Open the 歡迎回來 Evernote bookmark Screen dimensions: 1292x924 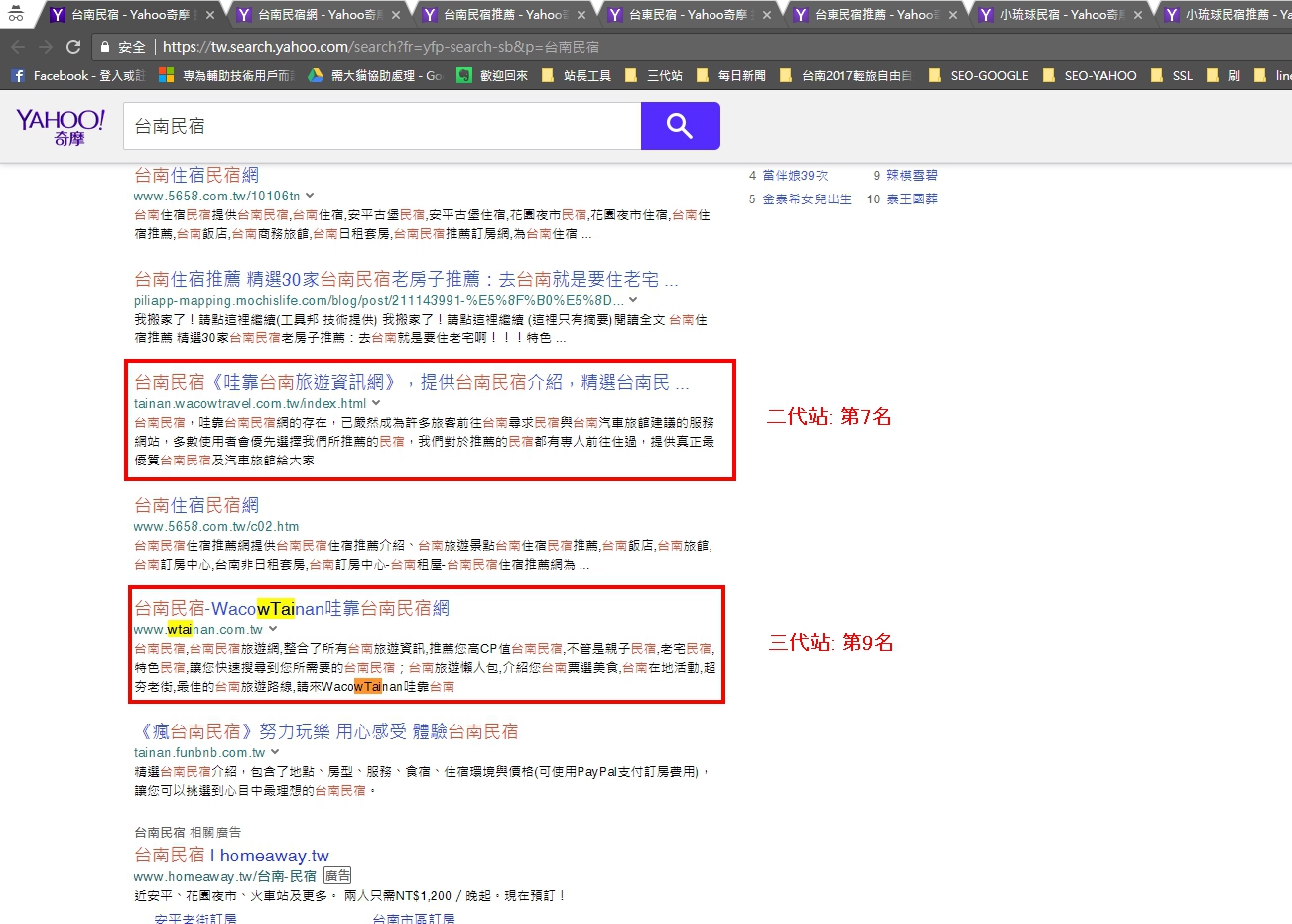coord(492,75)
